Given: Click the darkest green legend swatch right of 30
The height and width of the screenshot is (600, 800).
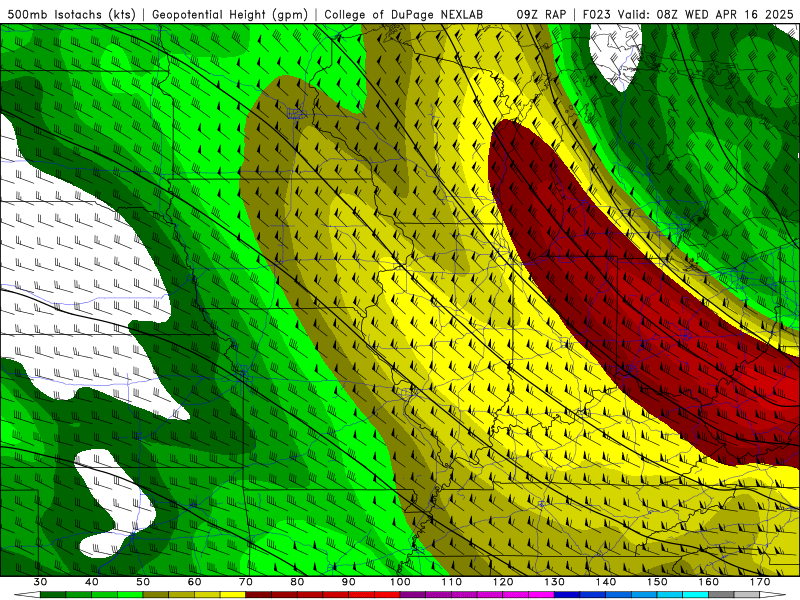Looking at the screenshot, I should tap(53, 595).
